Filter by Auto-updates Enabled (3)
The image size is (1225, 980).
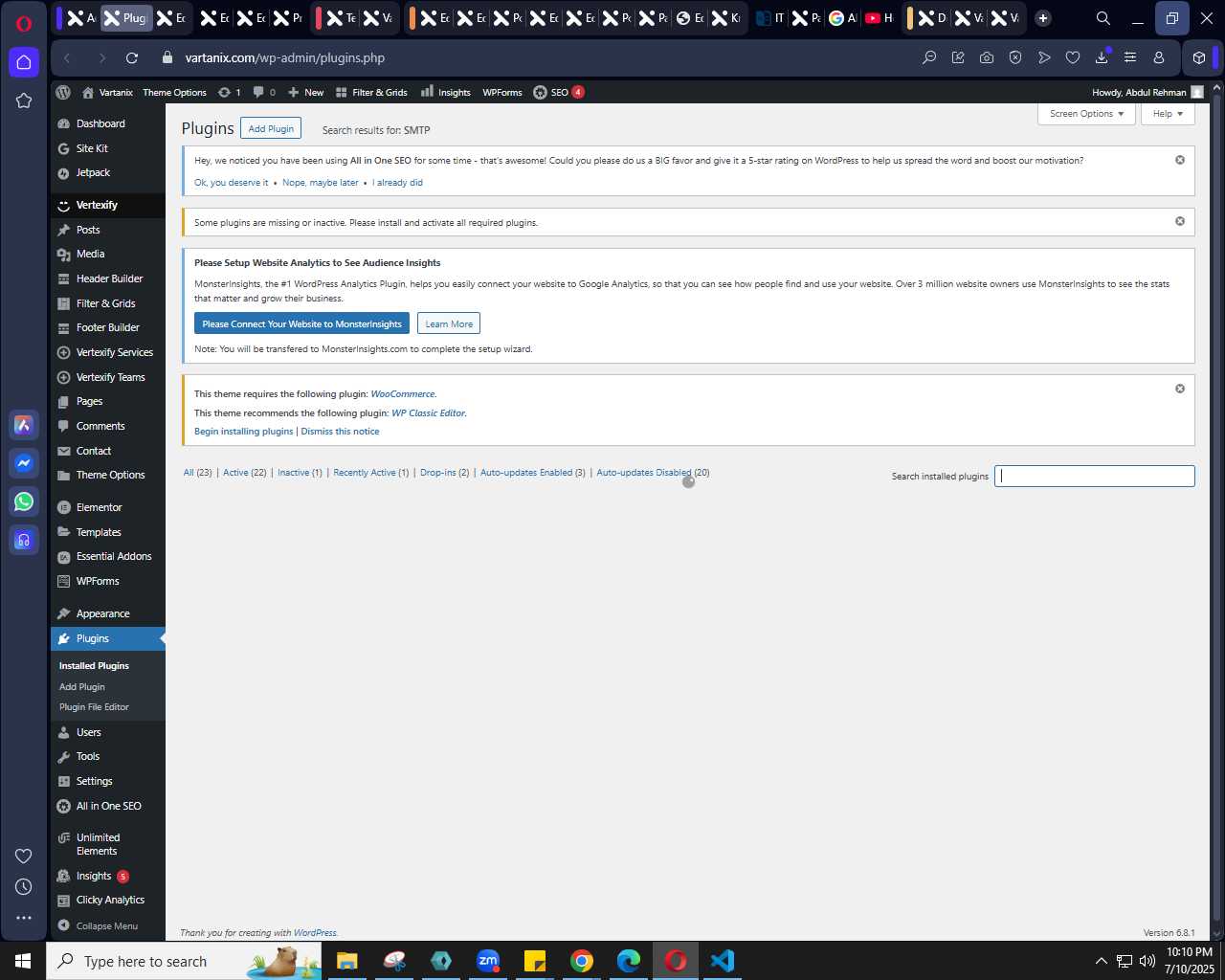(x=532, y=473)
